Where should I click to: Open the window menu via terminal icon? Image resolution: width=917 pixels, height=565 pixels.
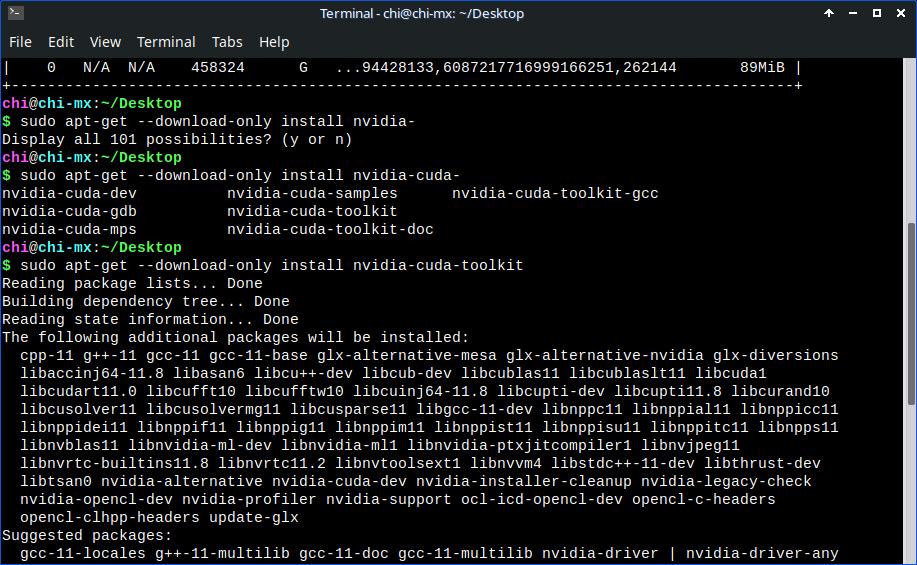[x=14, y=13]
